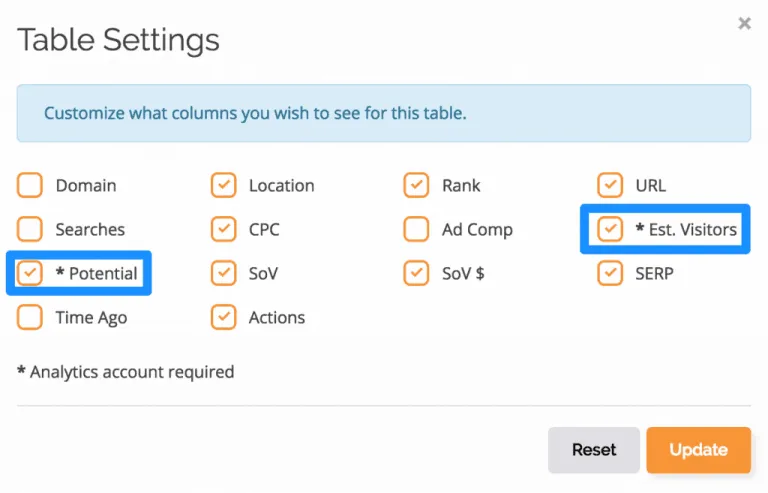Screen dimensions: 768x493
Task: Toggle off the Potential column checkbox
Action: coord(30,273)
